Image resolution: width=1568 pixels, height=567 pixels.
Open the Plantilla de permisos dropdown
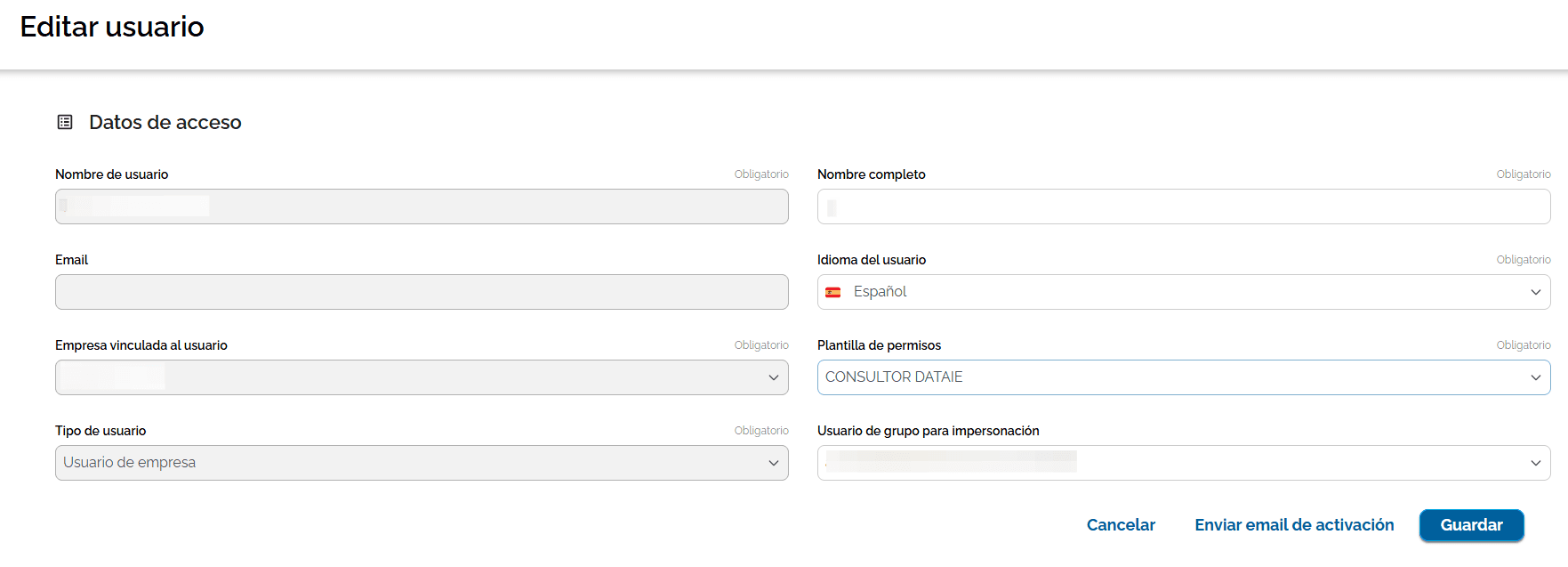(1184, 377)
